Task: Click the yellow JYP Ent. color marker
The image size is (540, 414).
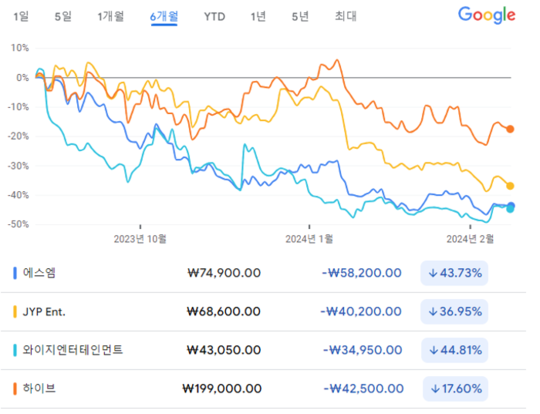Action: pos(15,312)
